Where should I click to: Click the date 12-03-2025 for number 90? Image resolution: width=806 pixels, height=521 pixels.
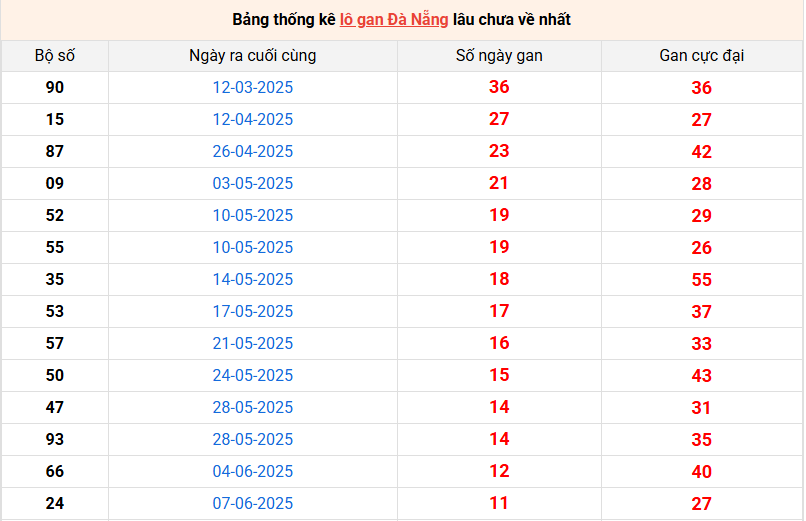tap(253, 88)
